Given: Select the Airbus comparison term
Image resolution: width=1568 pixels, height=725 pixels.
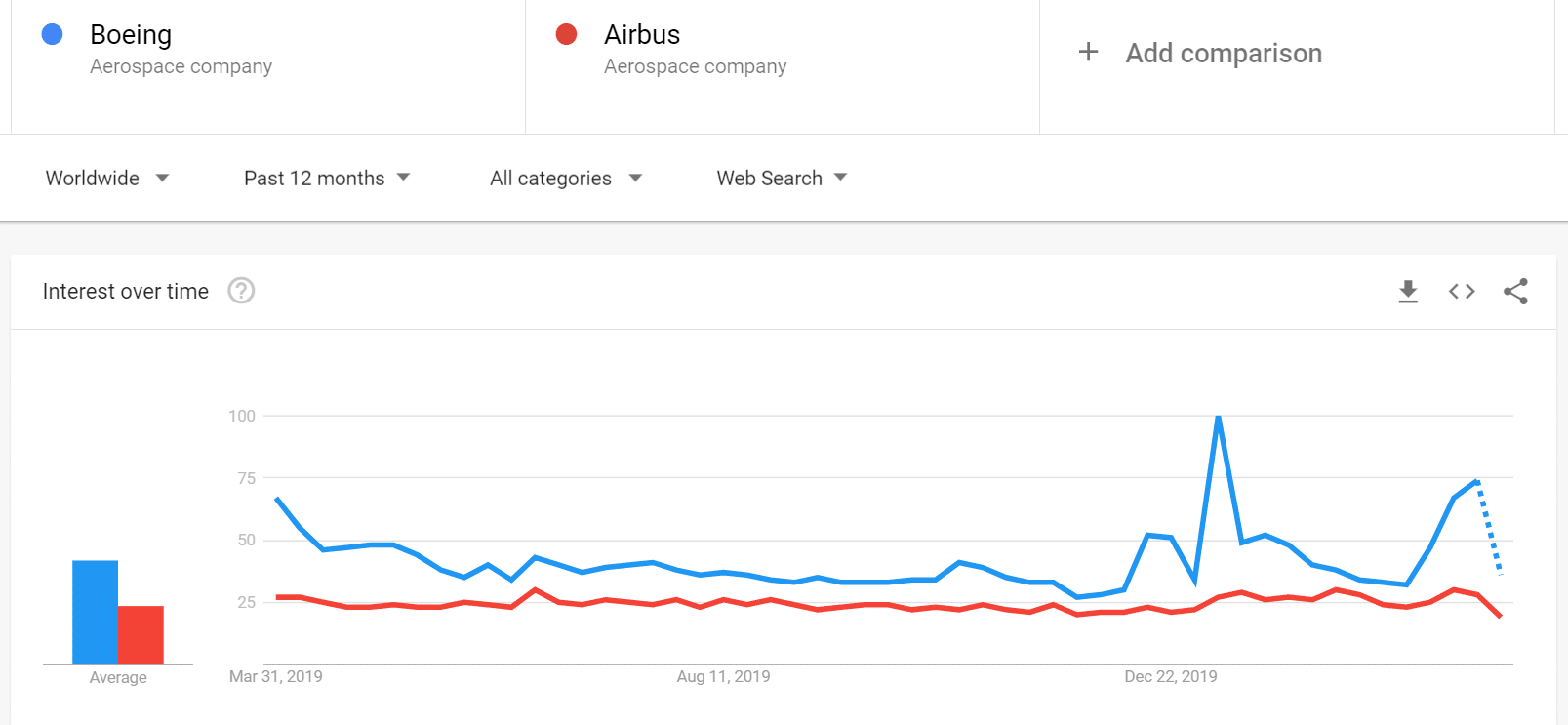Looking at the screenshot, I should pyautogui.click(x=641, y=34).
